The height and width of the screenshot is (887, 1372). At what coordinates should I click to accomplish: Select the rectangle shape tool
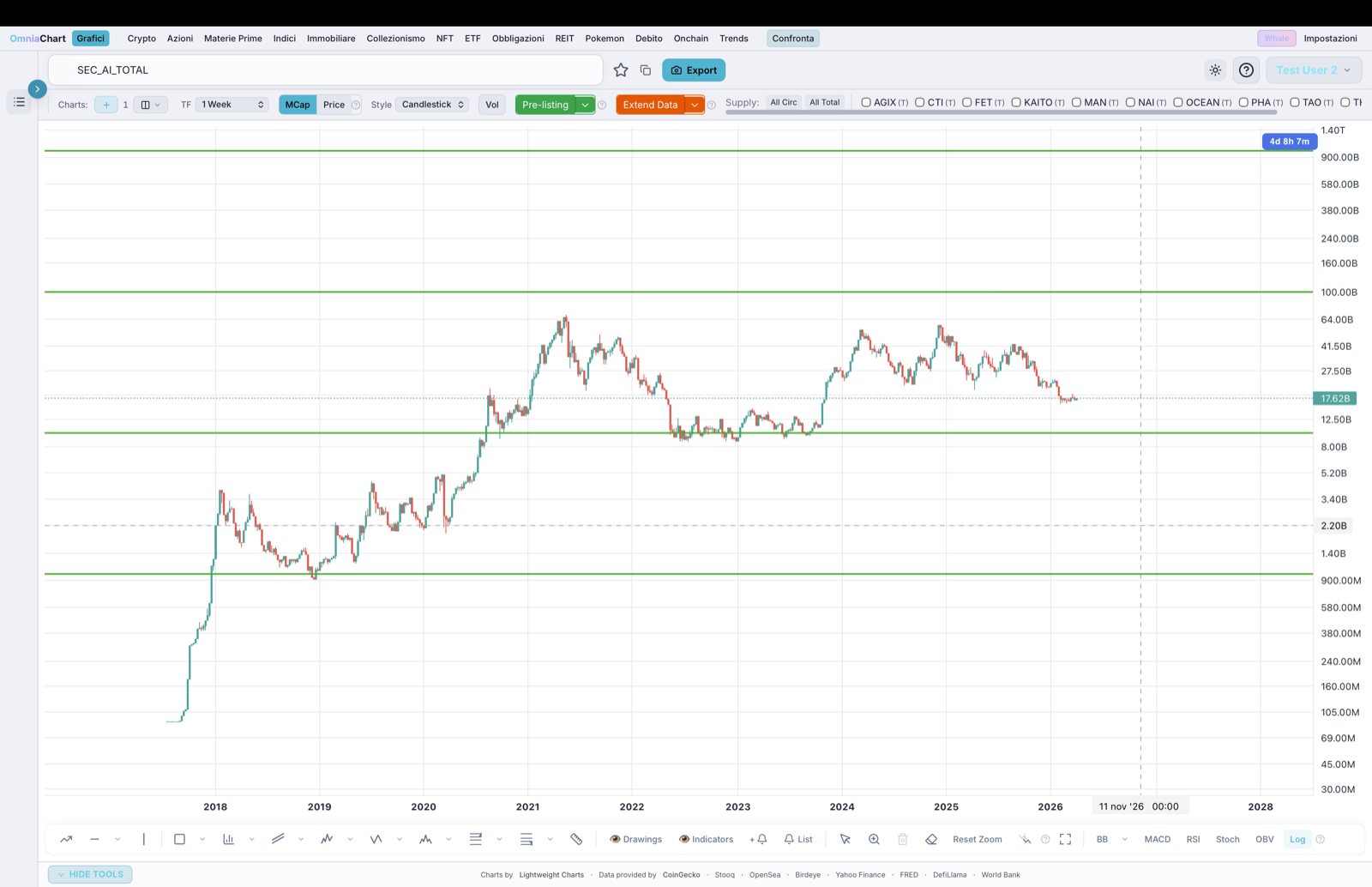point(179,839)
